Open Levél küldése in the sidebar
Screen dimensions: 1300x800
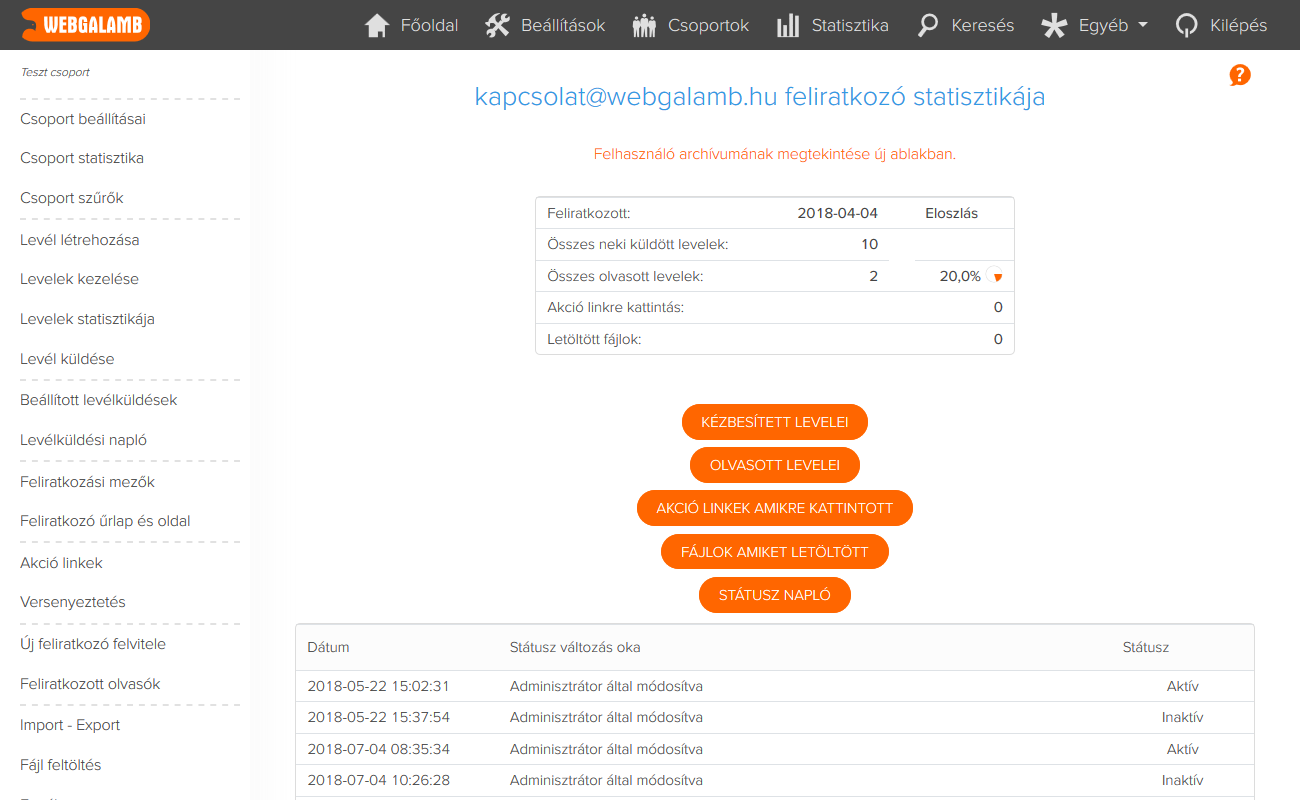click(67, 359)
